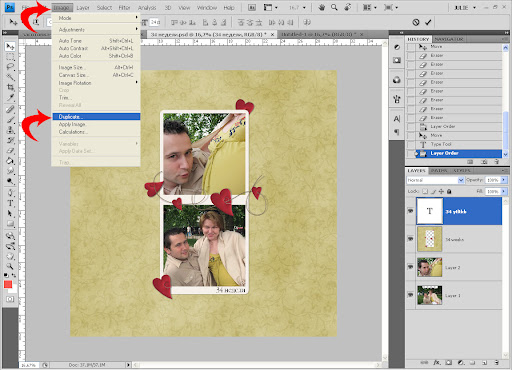The image size is (512, 370).
Task: Choose Apply Image menu item
Action: coord(96,124)
